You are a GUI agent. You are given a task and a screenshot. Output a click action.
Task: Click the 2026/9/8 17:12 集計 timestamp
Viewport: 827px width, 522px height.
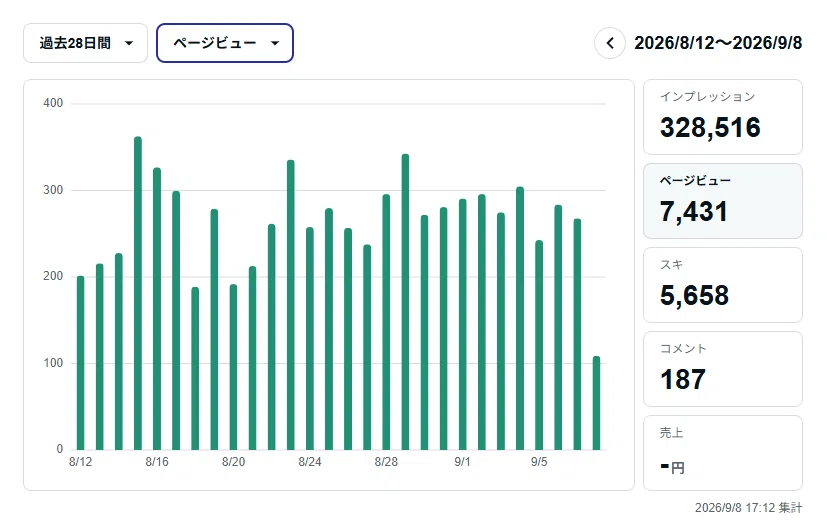pos(748,508)
